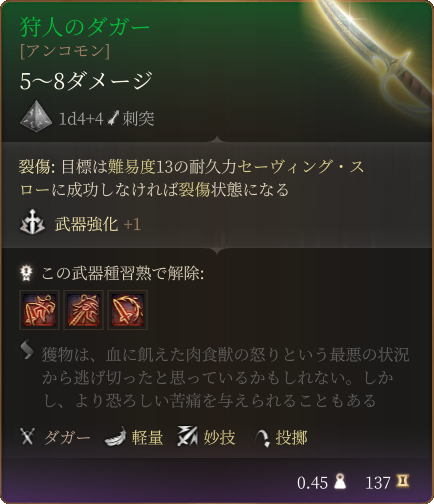Click the 裂傷 effect heading
Image resolution: width=434 pixels, height=504 pixels.
coord(35,166)
